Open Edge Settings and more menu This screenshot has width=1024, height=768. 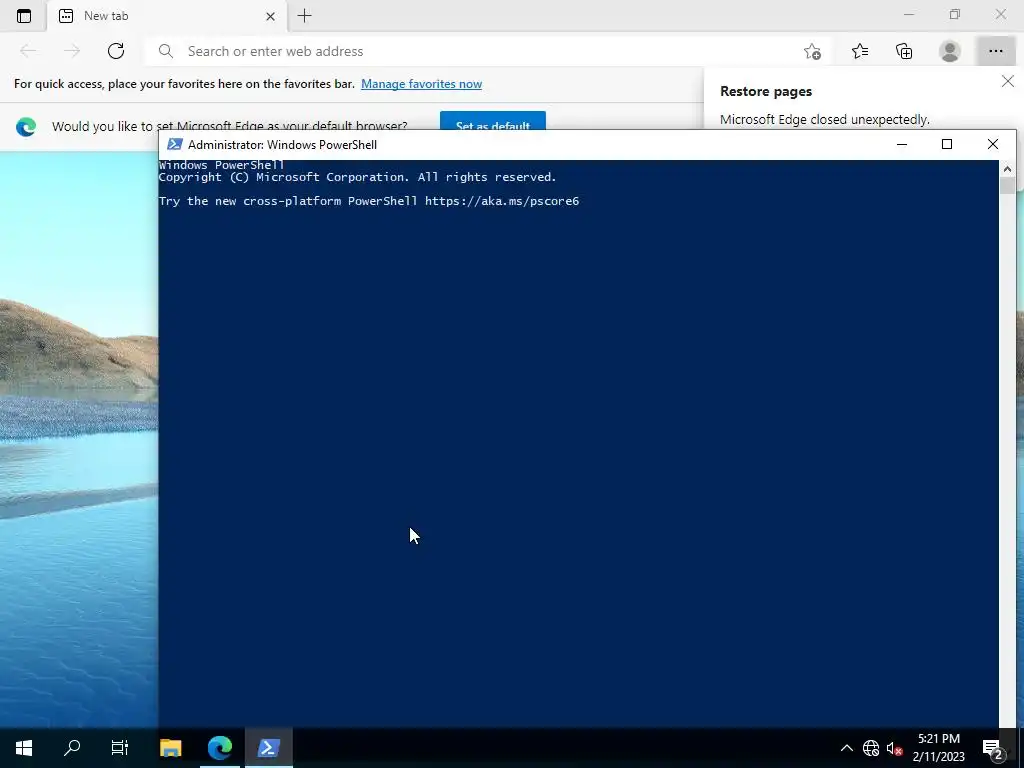[995, 51]
